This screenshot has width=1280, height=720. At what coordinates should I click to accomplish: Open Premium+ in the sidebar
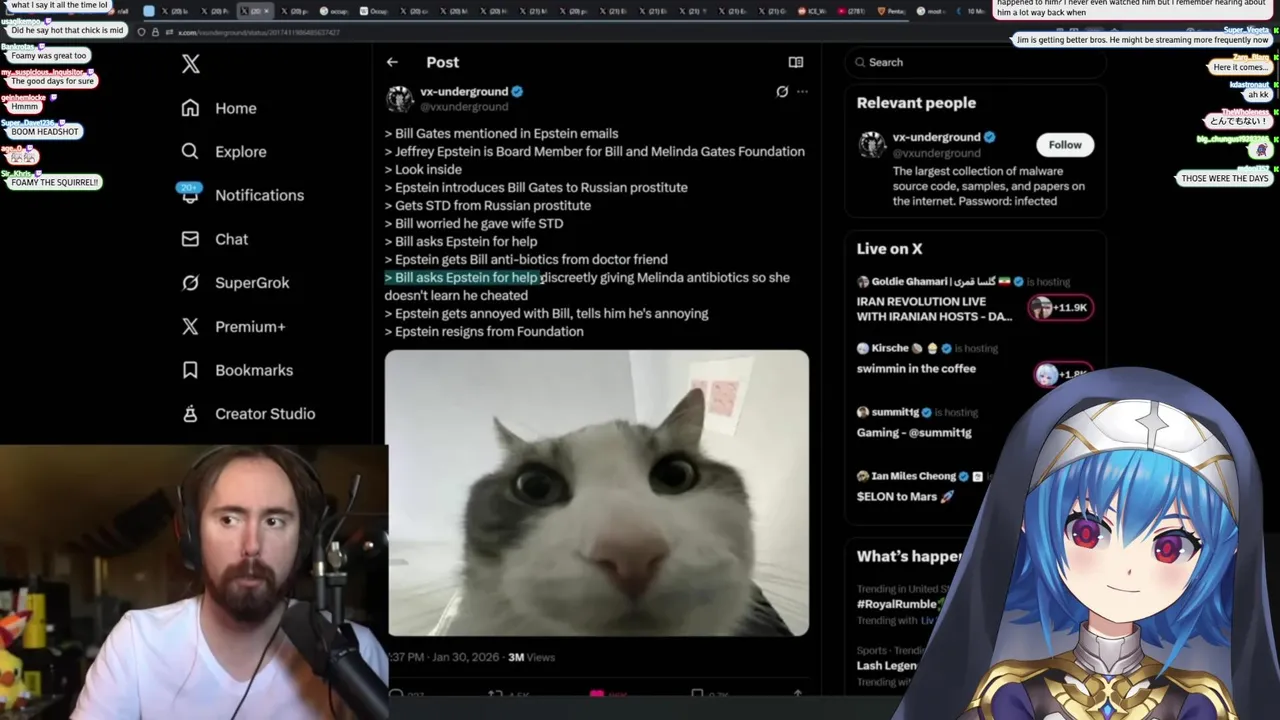pos(233,326)
